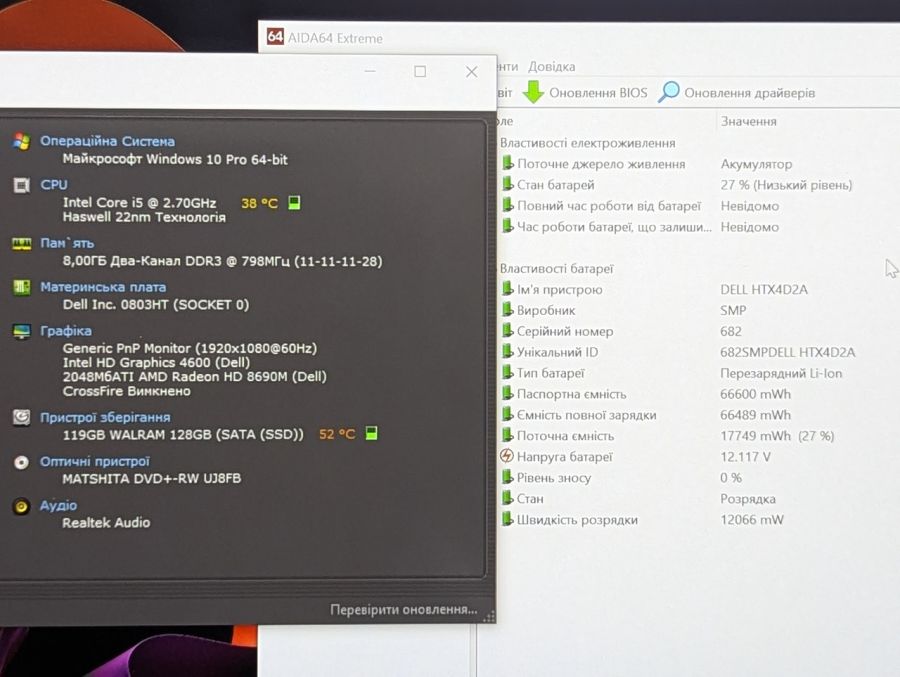Open the Материнська плата section link
Image resolution: width=900 pixels, height=677 pixels.
[103, 287]
